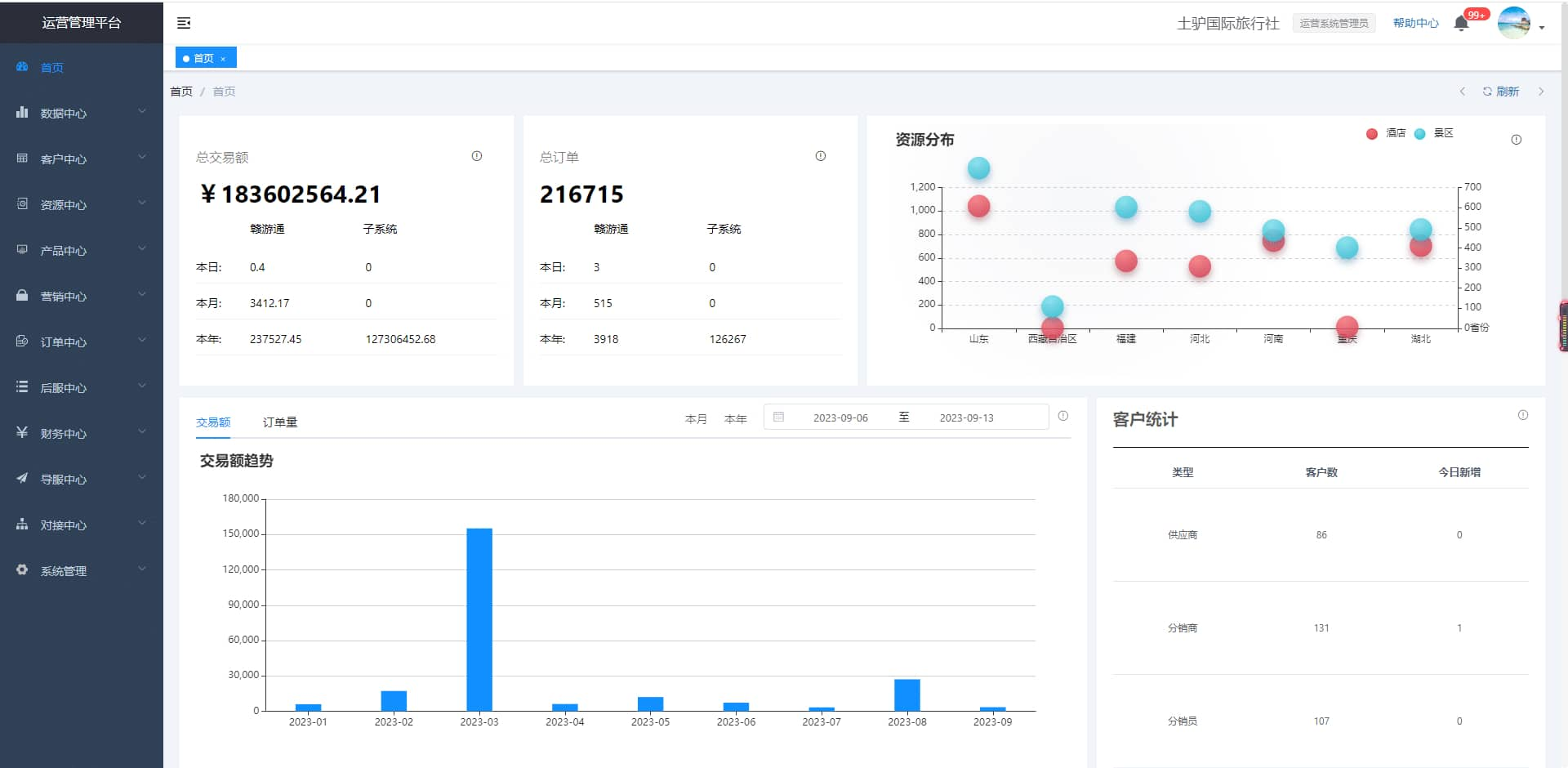Click the 后服中心 list icon

click(22, 386)
